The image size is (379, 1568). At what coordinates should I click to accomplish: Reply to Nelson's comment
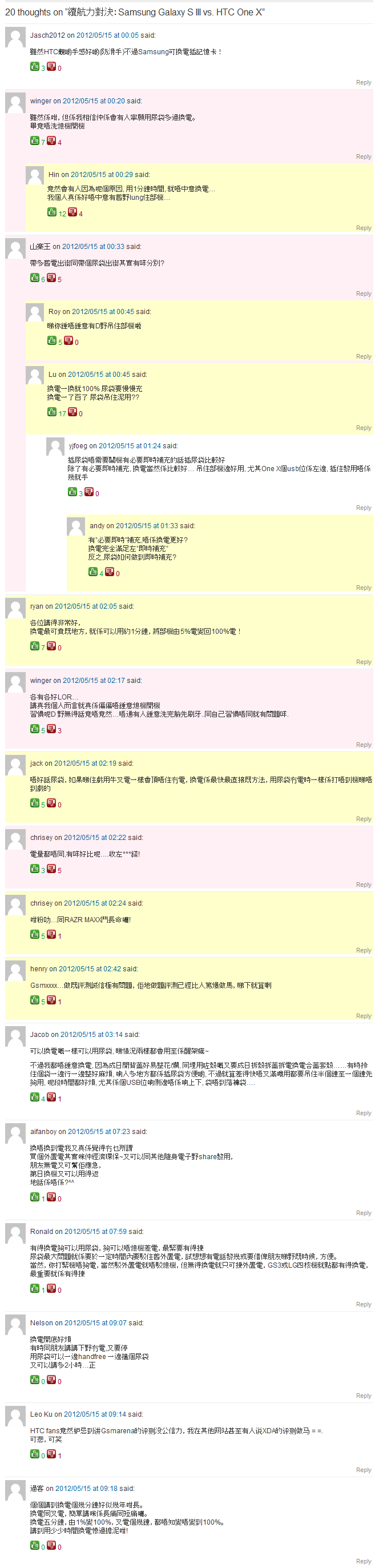[363, 1396]
